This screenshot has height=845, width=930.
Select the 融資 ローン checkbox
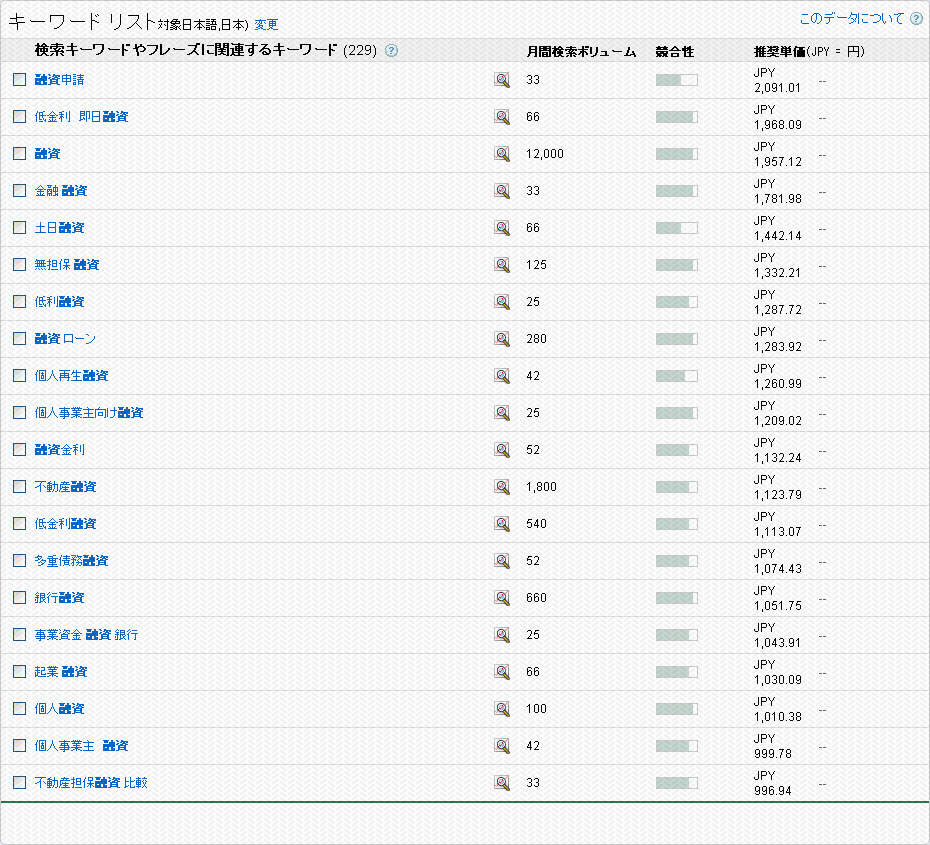20,339
